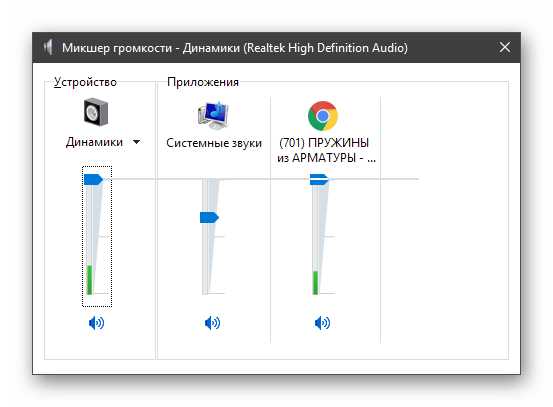Click the Системные звуки label
The height and width of the screenshot is (407, 553).
pyautogui.click(x=214, y=143)
